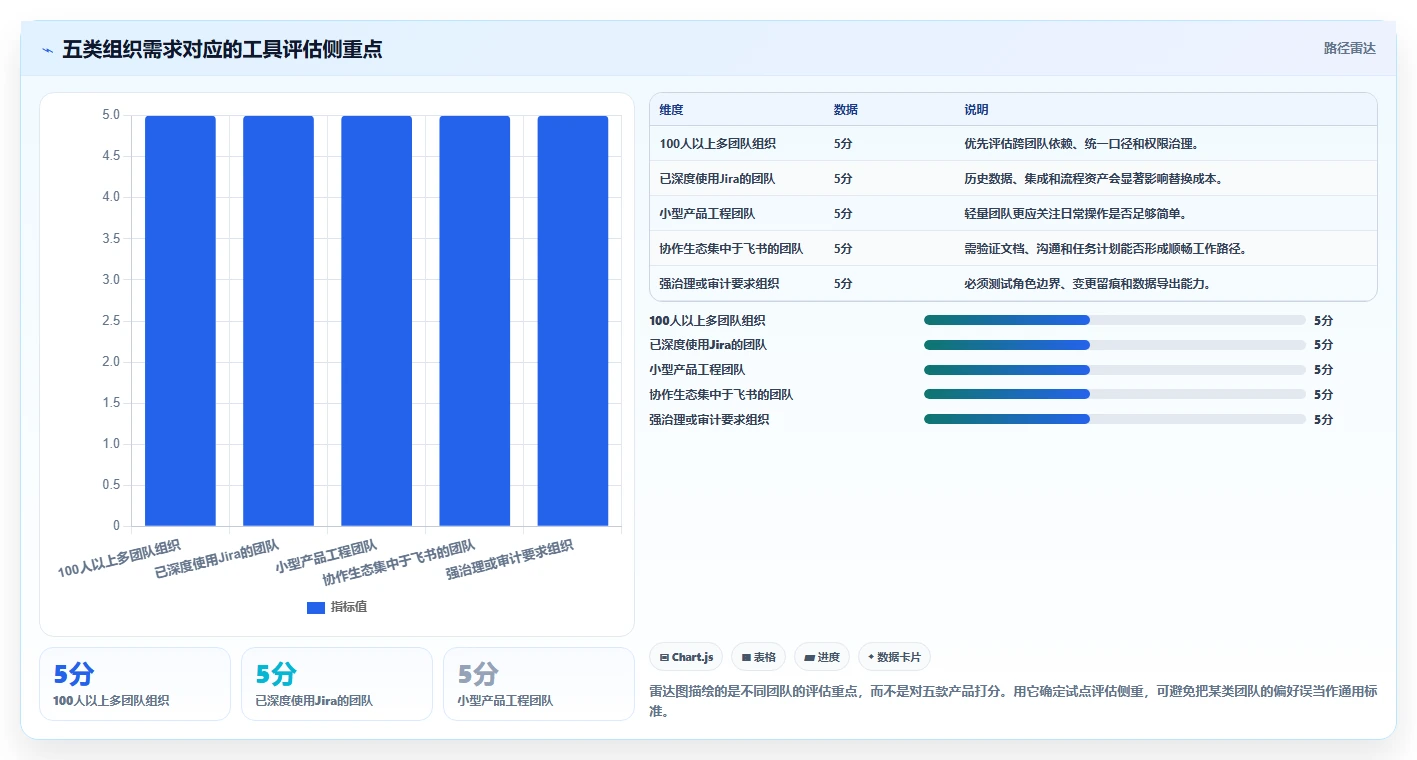Select the 数据卡片 tag chip
Viewport: 1417px width, 760px height.
tap(894, 657)
